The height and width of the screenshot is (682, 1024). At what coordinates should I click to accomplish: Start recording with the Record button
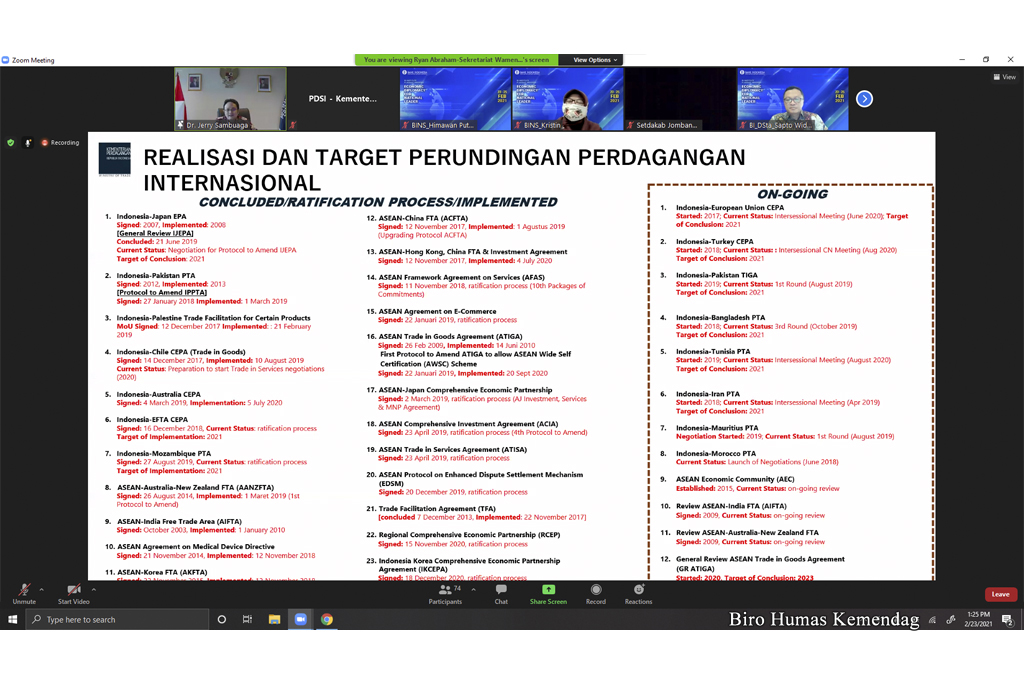[596, 594]
